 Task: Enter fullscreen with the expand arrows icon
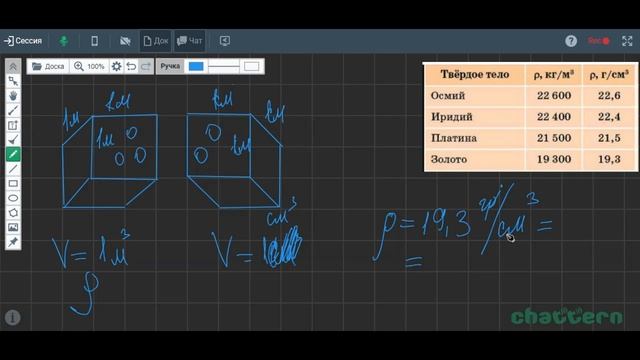pyautogui.click(x=627, y=41)
